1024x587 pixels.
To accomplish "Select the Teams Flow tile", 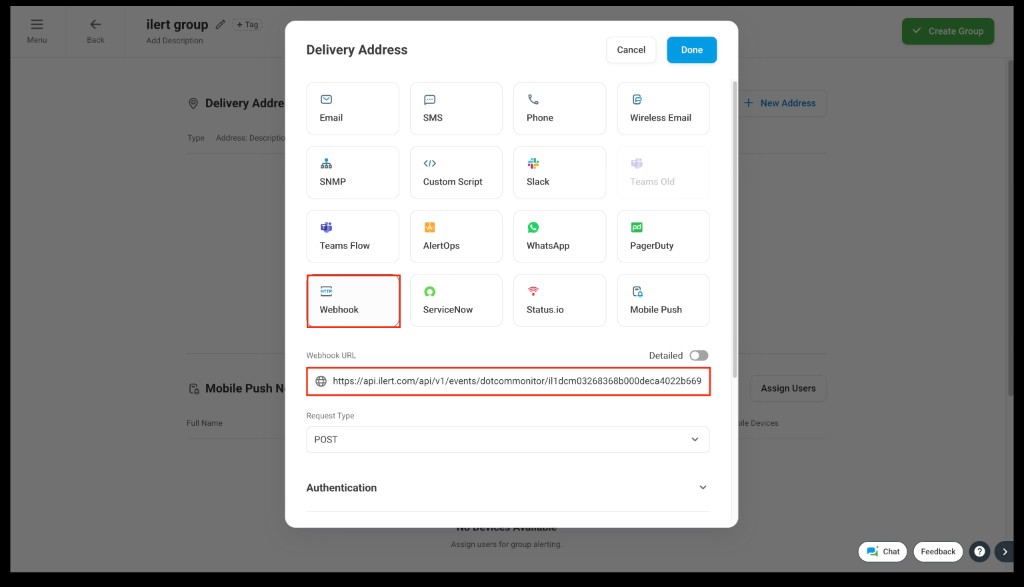I will point(352,236).
